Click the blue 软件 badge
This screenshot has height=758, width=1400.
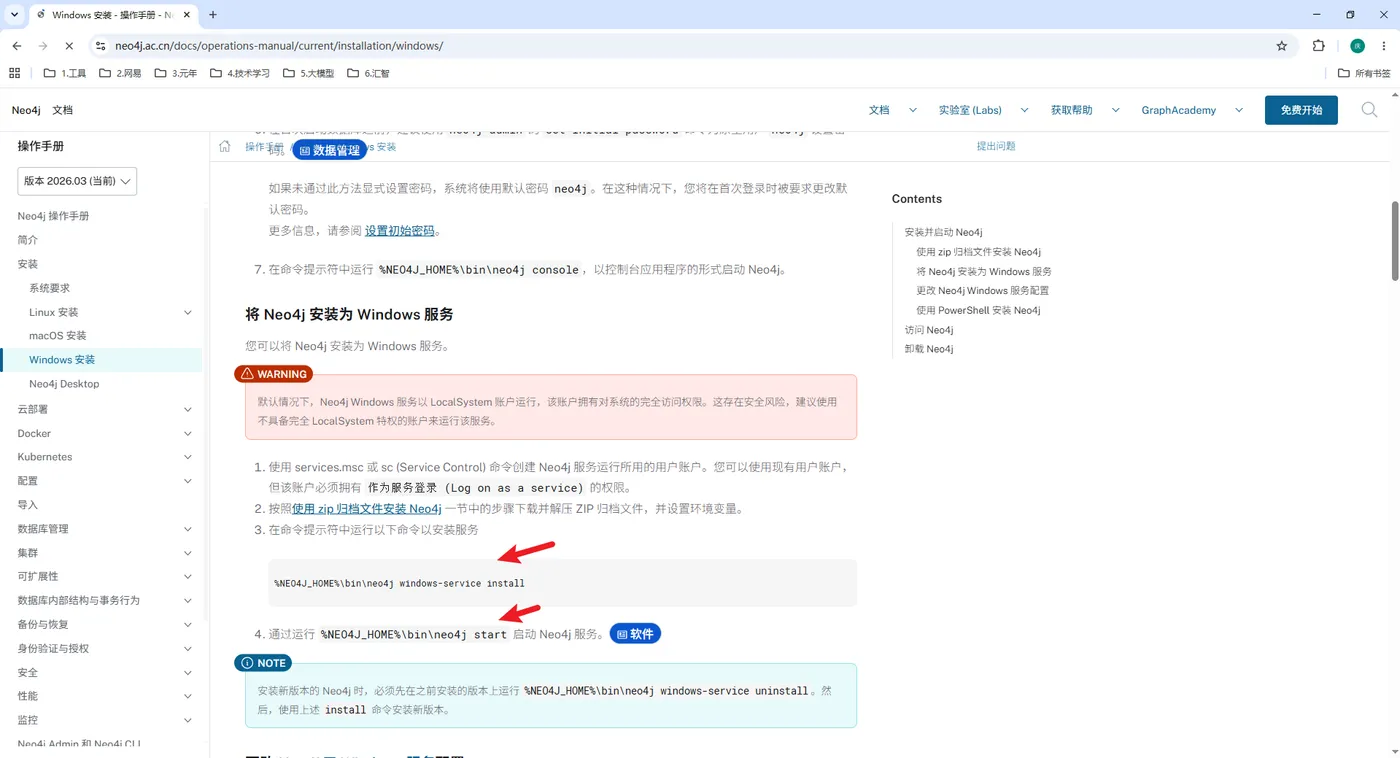point(635,634)
